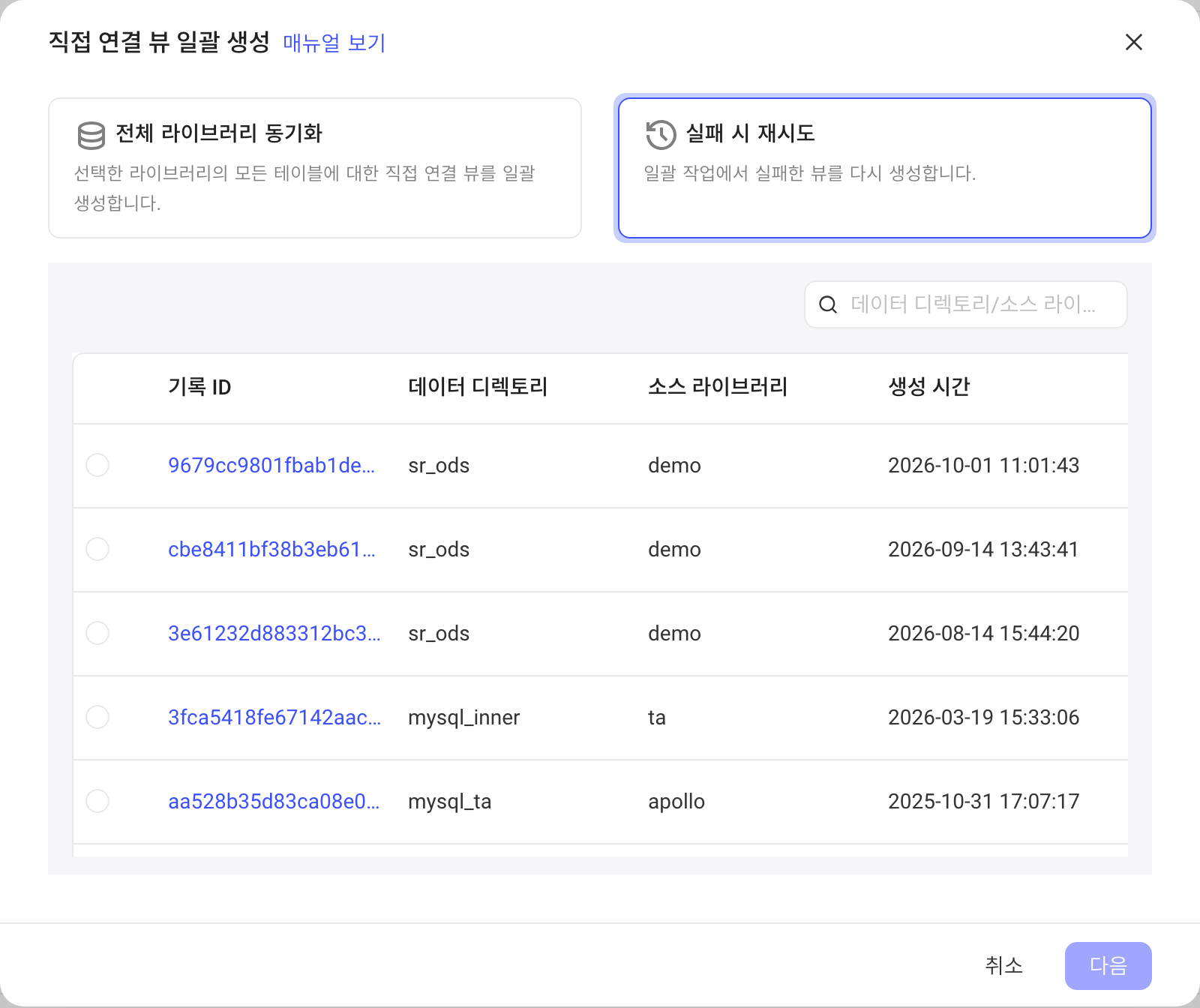Select the 전체 라이브러리 동기화 card
Image resolution: width=1200 pixels, height=1008 pixels.
[315, 168]
